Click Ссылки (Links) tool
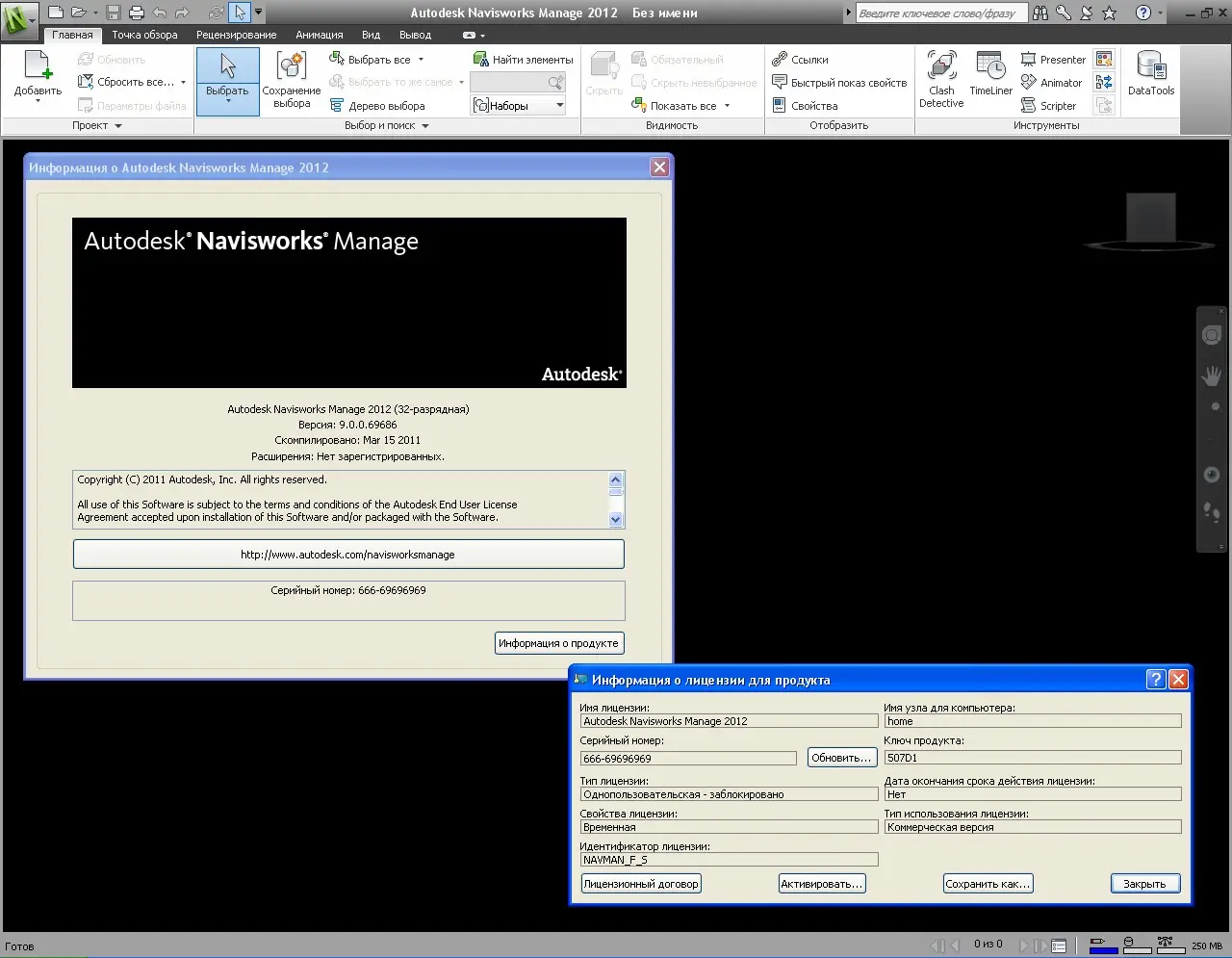This screenshot has width=1232, height=958. [x=801, y=60]
